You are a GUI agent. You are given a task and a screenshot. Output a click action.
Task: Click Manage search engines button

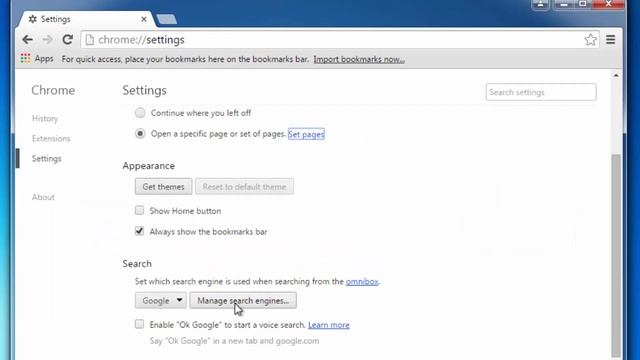243,300
